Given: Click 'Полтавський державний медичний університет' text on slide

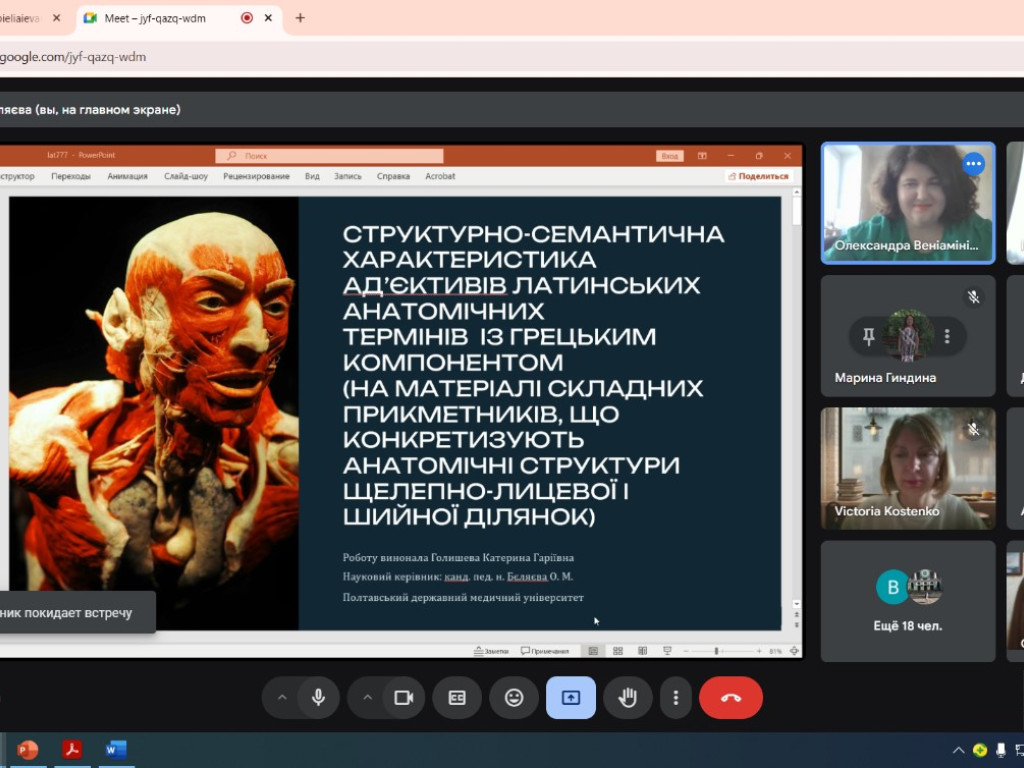Looking at the screenshot, I should 463,597.
